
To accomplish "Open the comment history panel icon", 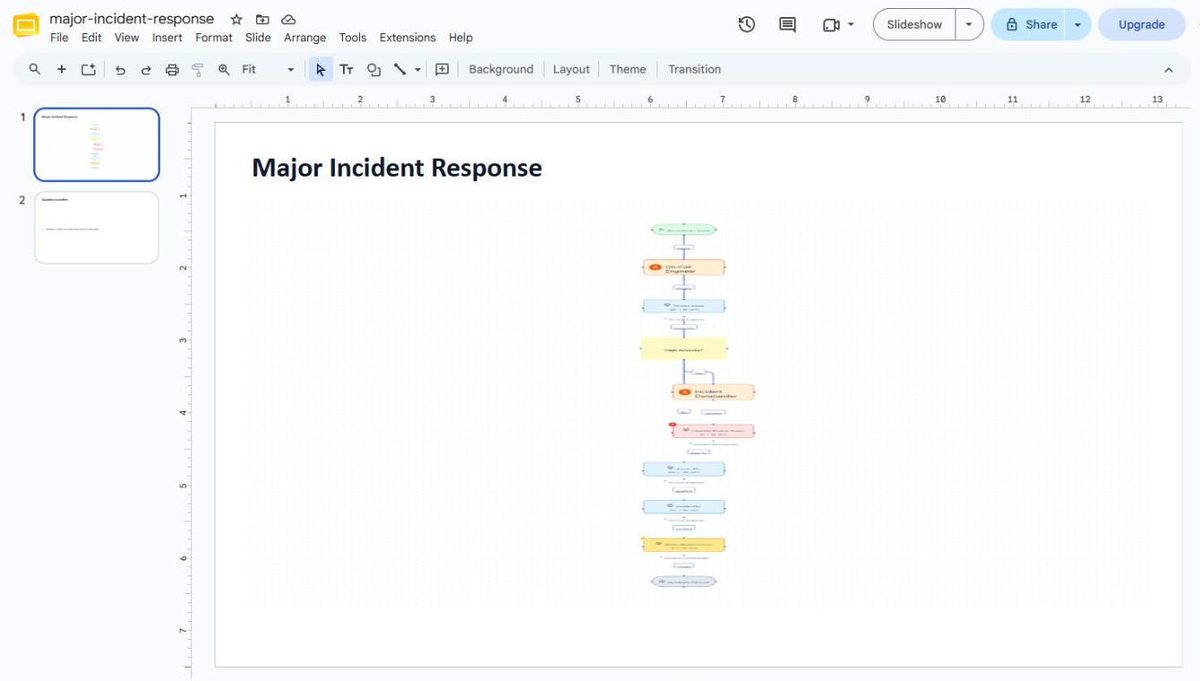I will click(788, 25).
